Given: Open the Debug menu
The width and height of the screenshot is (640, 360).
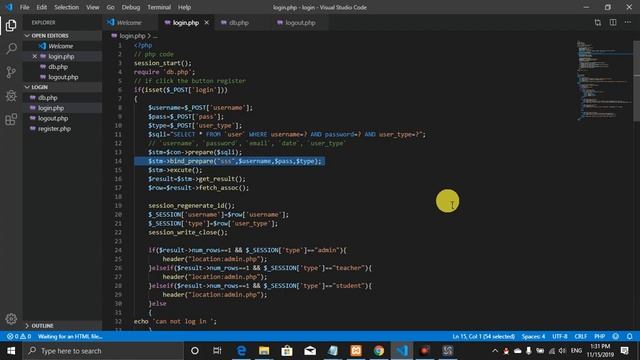Looking at the screenshot, I should click(131, 7).
